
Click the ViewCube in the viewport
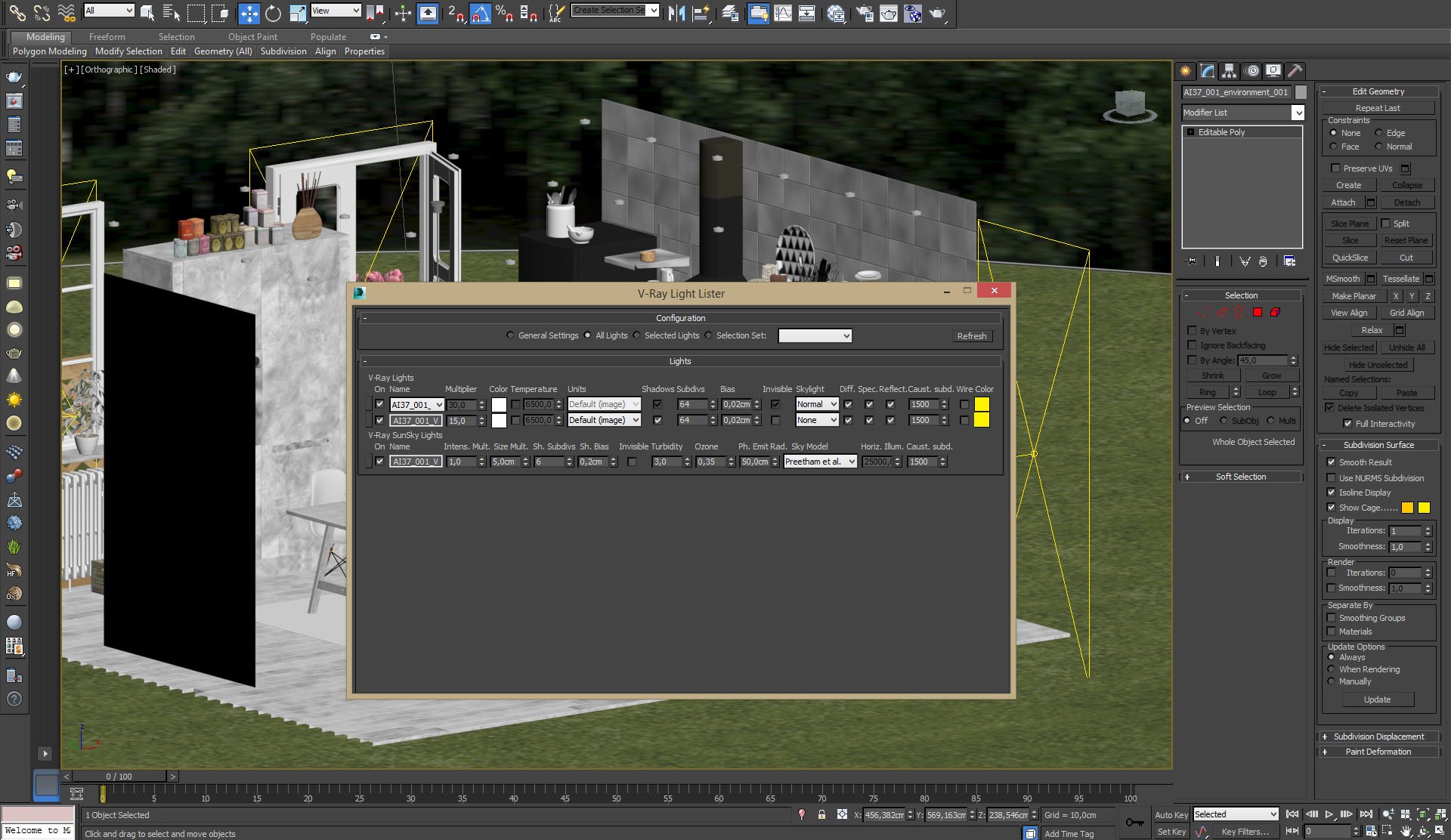pyautogui.click(x=1130, y=105)
